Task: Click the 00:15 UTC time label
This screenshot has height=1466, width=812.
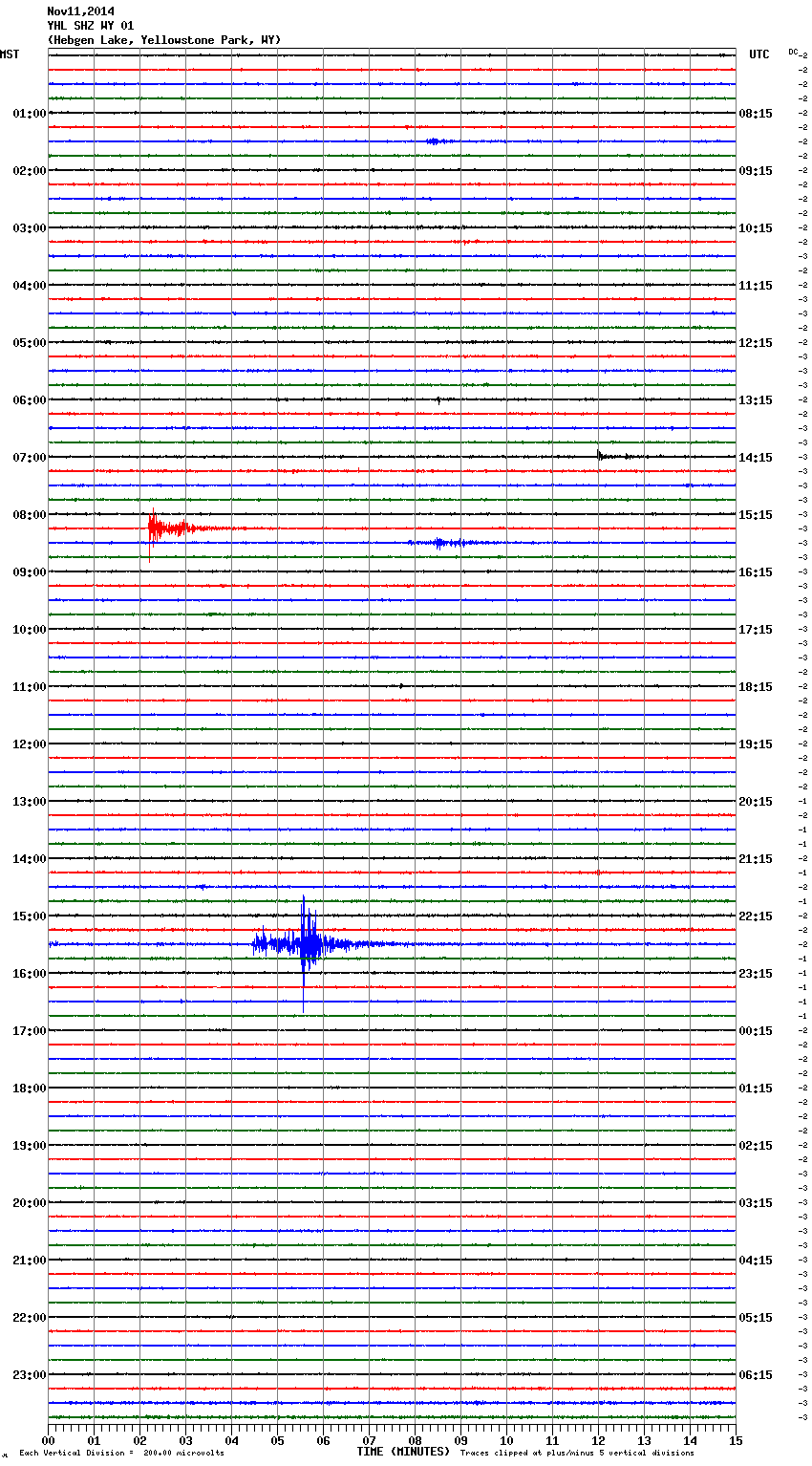Action: pos(756,1031)
